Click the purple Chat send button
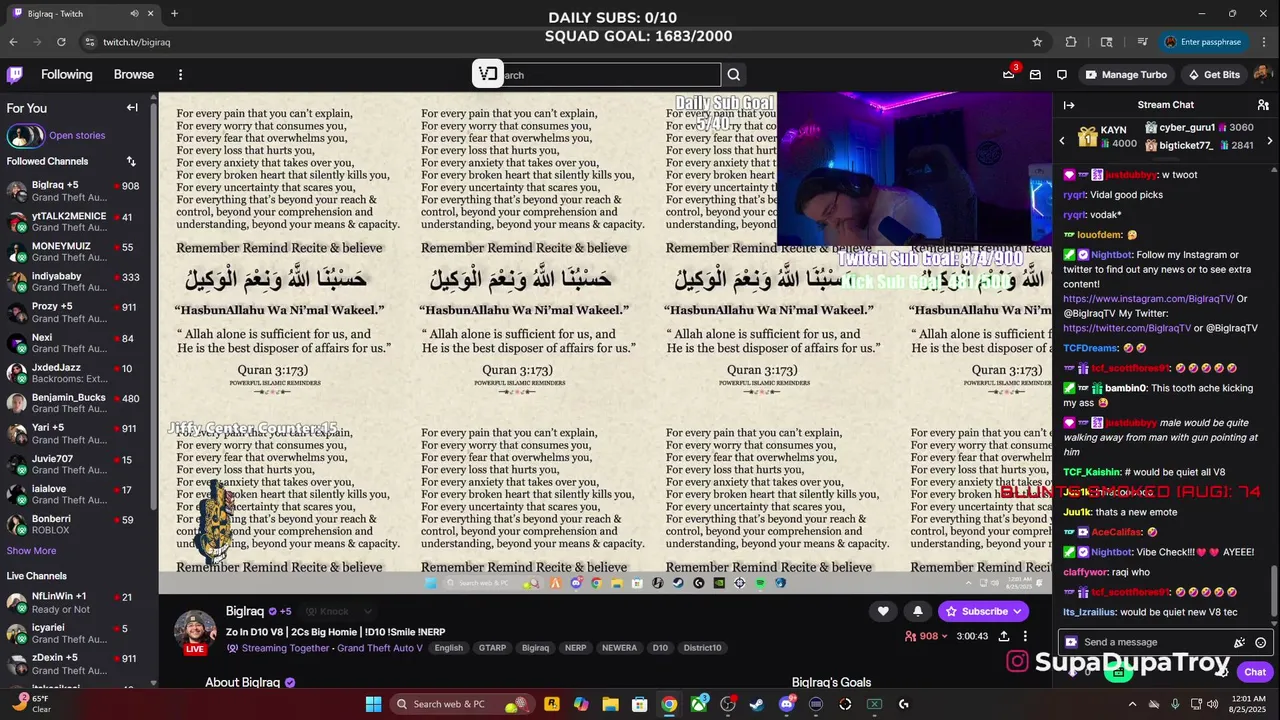 [x=1254, y=672]
